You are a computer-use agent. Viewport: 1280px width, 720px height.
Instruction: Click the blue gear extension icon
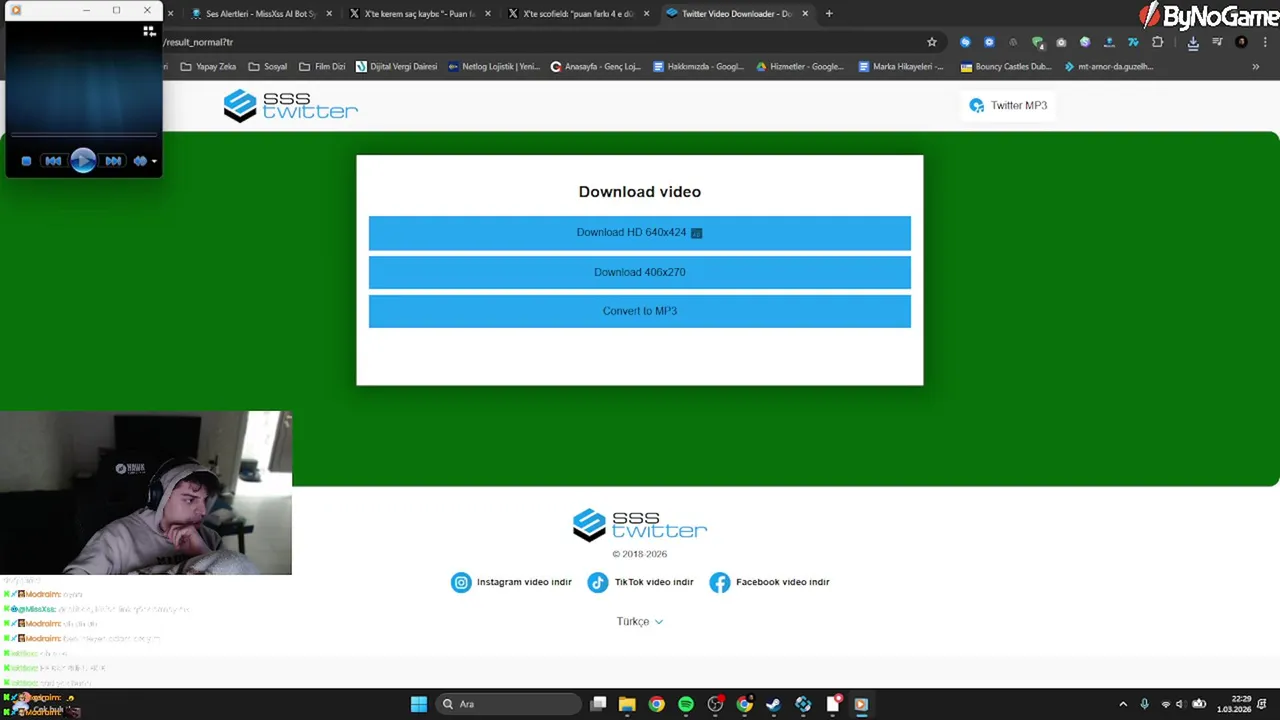989,42
